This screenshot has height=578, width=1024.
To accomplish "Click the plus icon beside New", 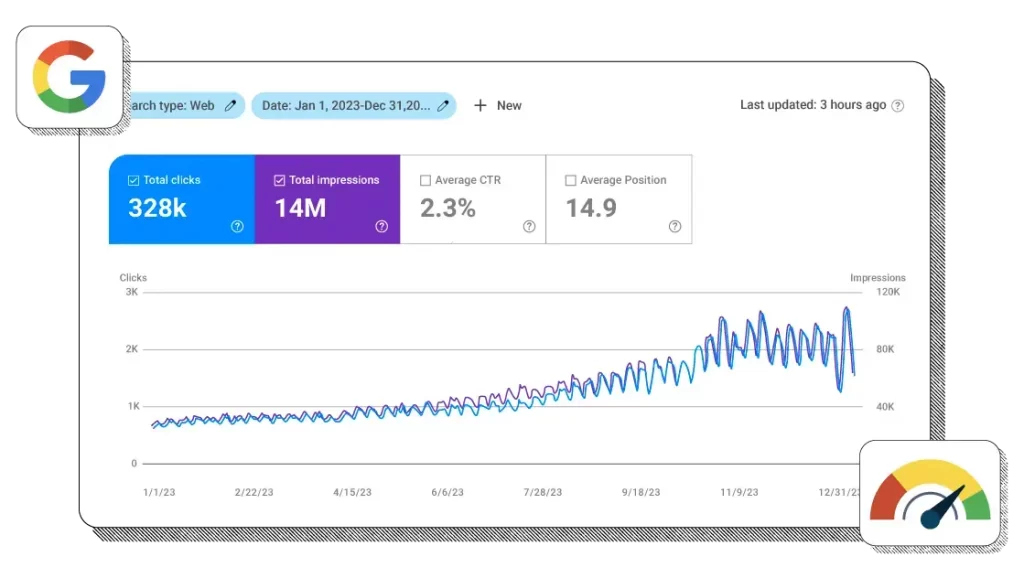I will click(480, 105).
